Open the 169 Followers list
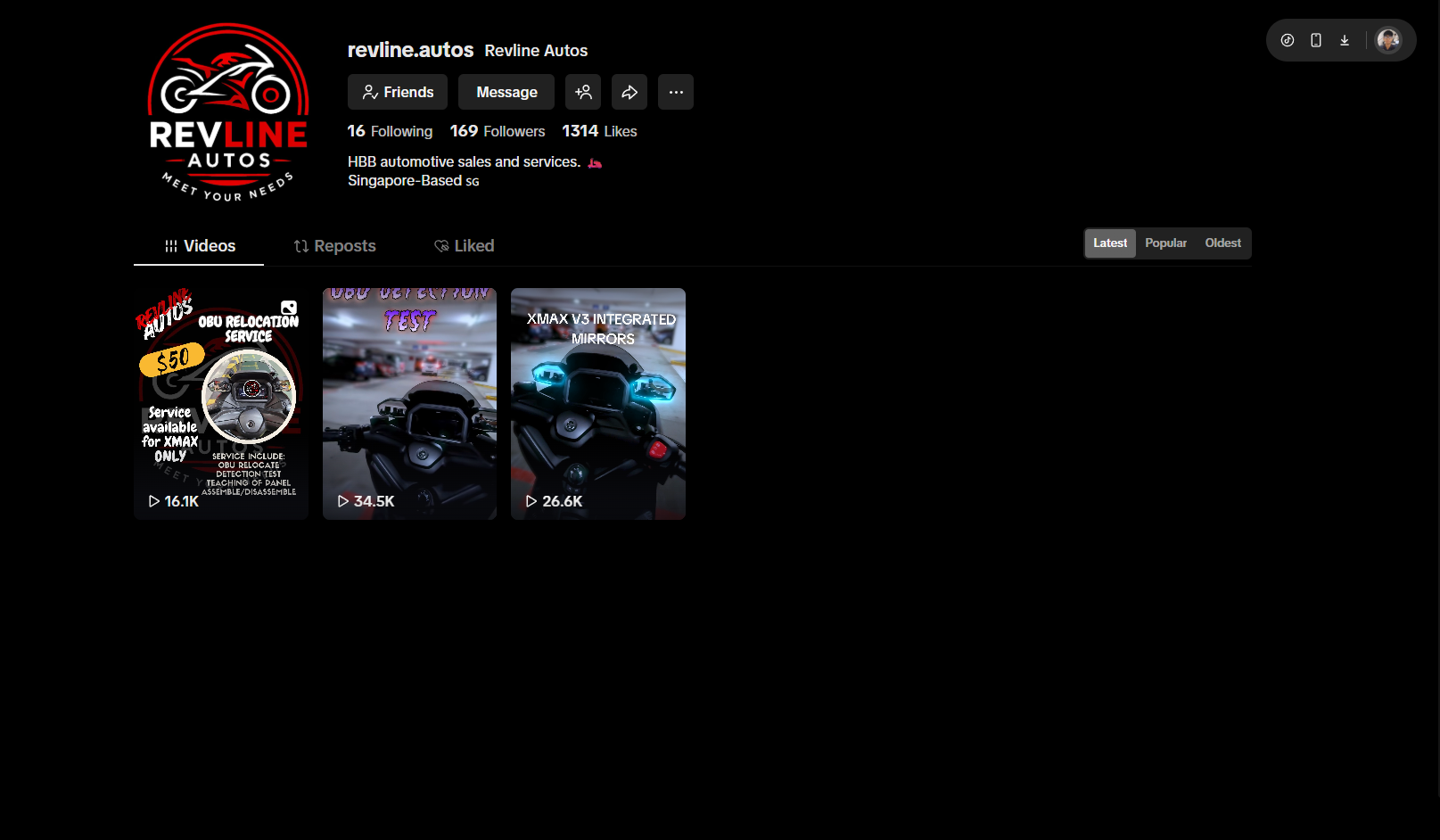1440x840 pixels. [497, 131]
